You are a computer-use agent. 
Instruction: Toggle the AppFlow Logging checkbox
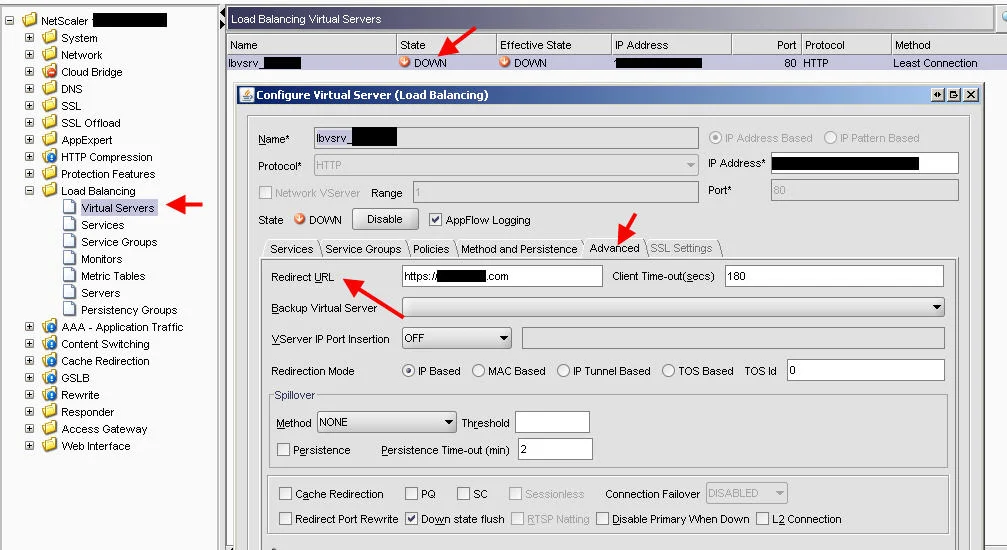[x=435, y=220]
